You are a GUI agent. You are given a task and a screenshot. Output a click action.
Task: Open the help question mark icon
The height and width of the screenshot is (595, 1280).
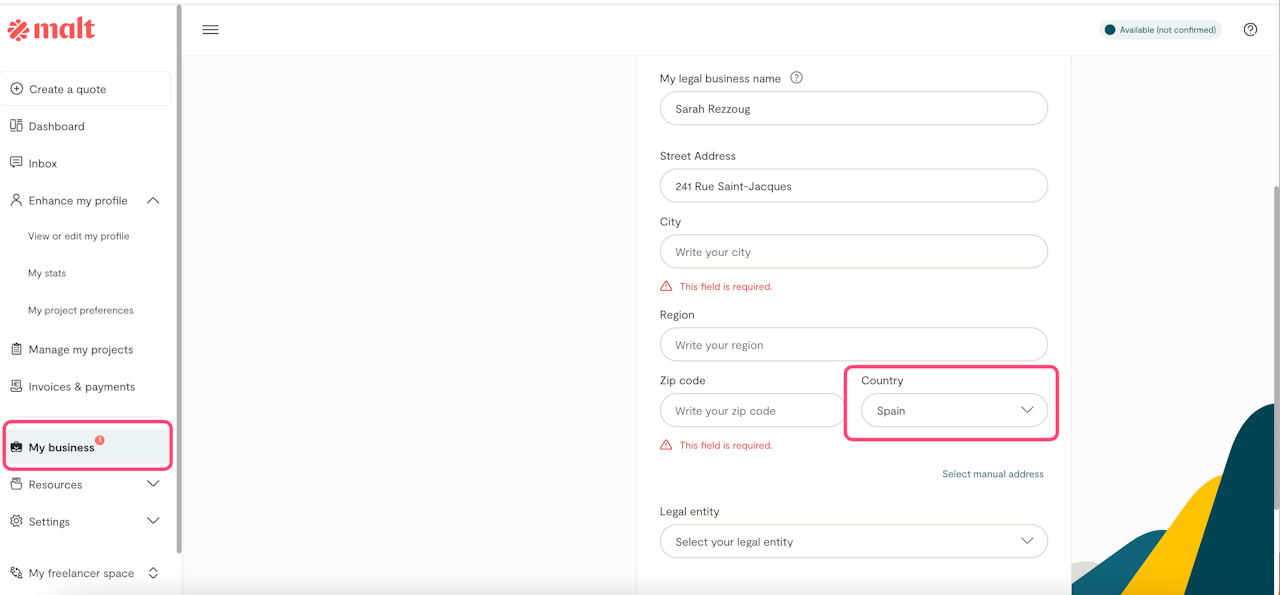pyautogui.click(x=1250, y=30)
